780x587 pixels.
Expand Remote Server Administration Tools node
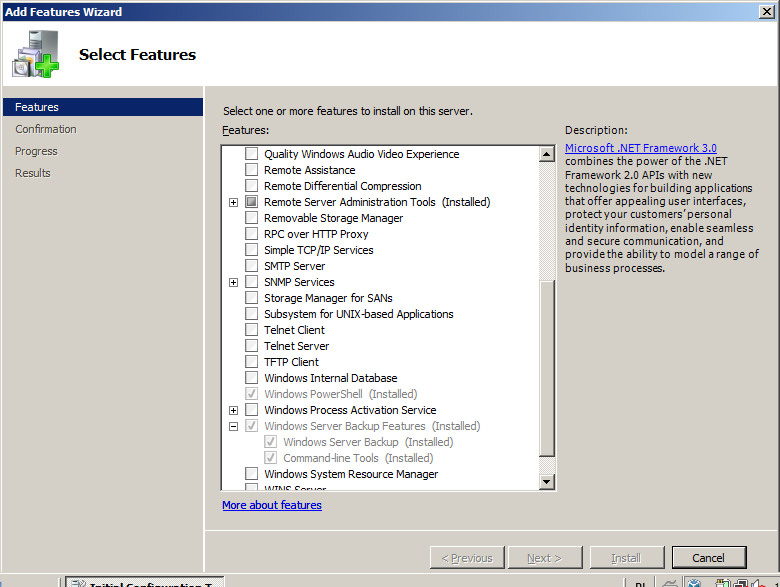pyautogui.click(x=233, y=202)
